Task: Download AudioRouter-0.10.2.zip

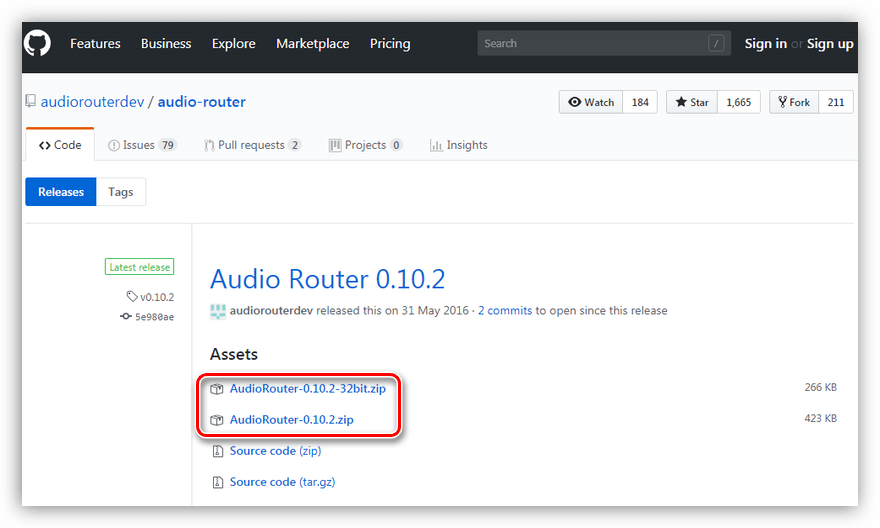Action: tap(291, 420)
